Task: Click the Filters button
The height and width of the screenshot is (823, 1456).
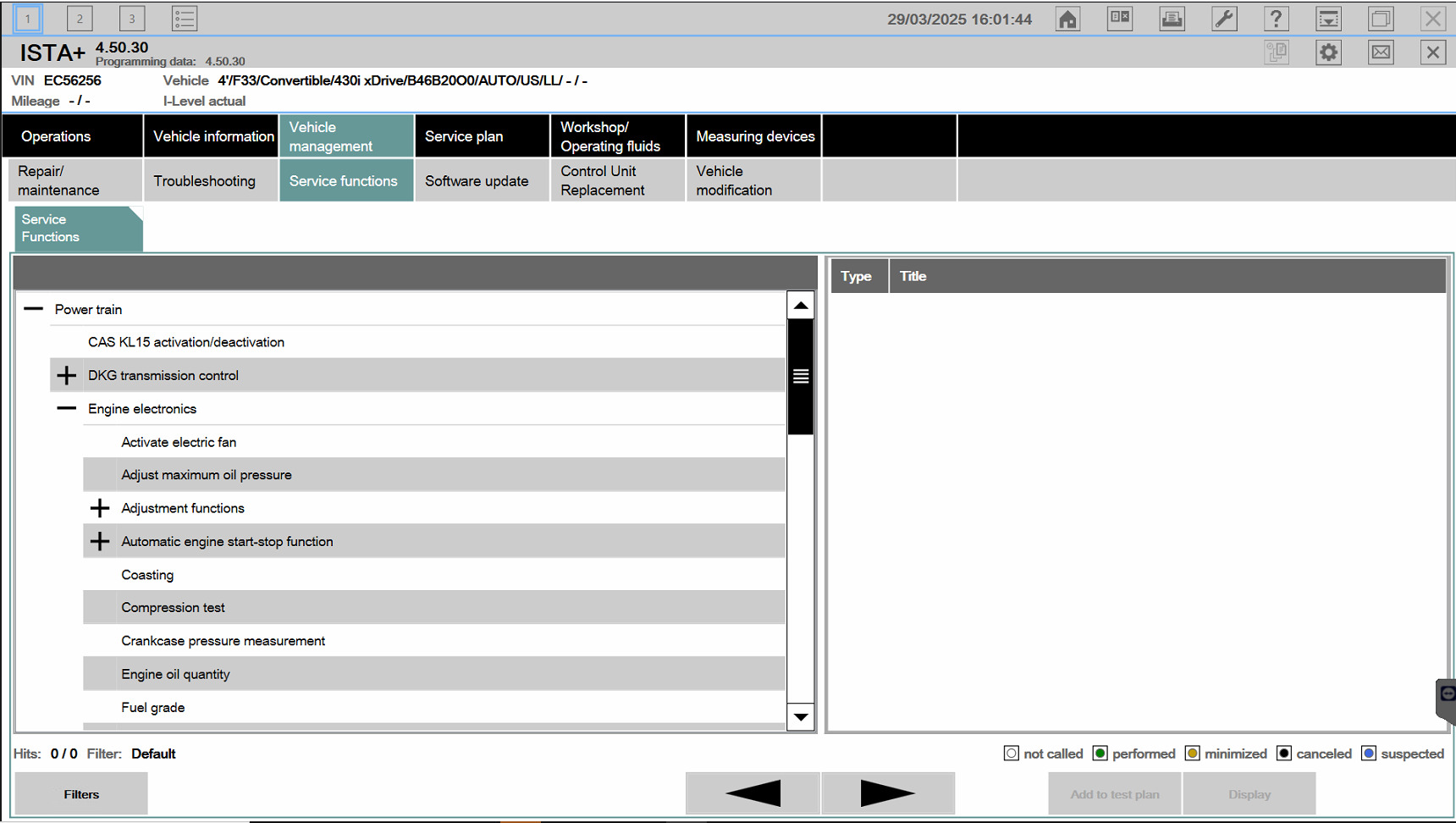Action: pos(81,794)
